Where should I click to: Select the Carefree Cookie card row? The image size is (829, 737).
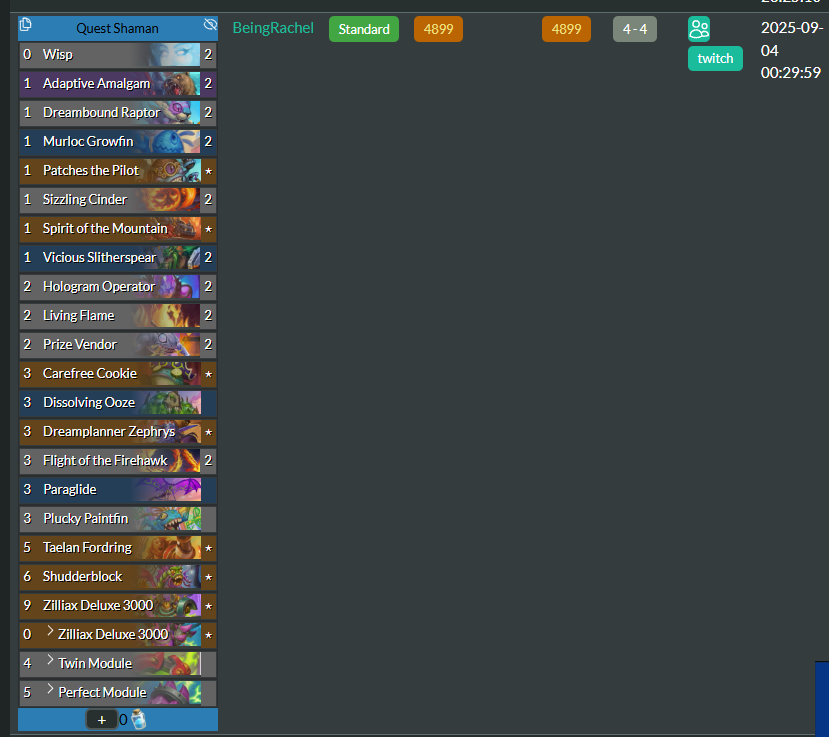(x=118, y=374)
